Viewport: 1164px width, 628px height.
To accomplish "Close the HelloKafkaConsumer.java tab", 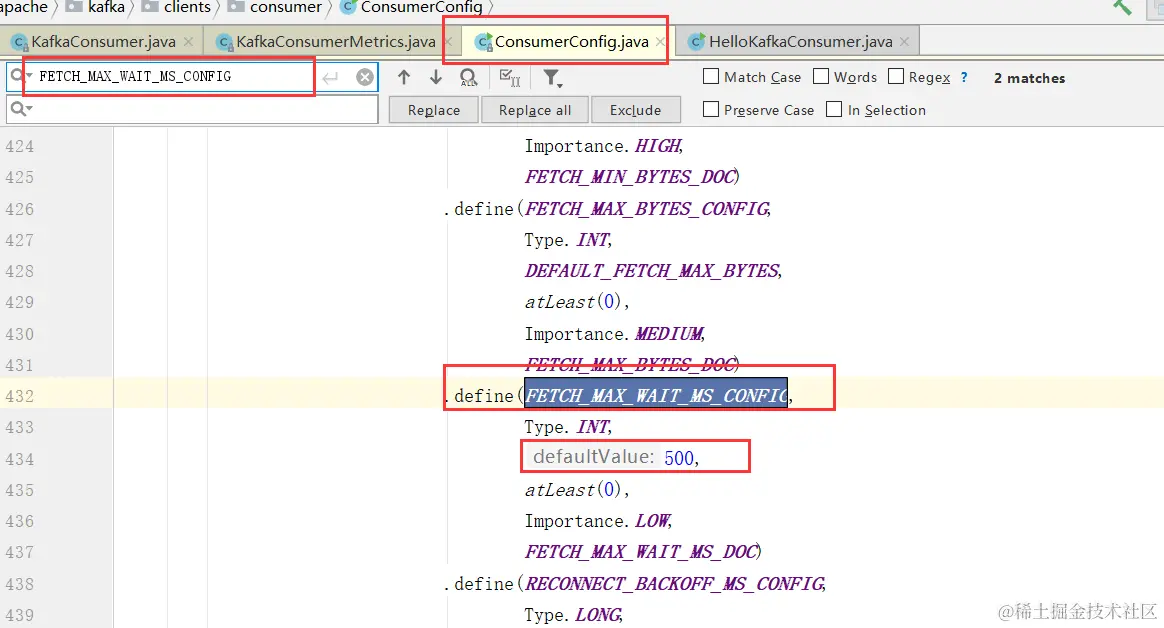I will coord(904,42).
